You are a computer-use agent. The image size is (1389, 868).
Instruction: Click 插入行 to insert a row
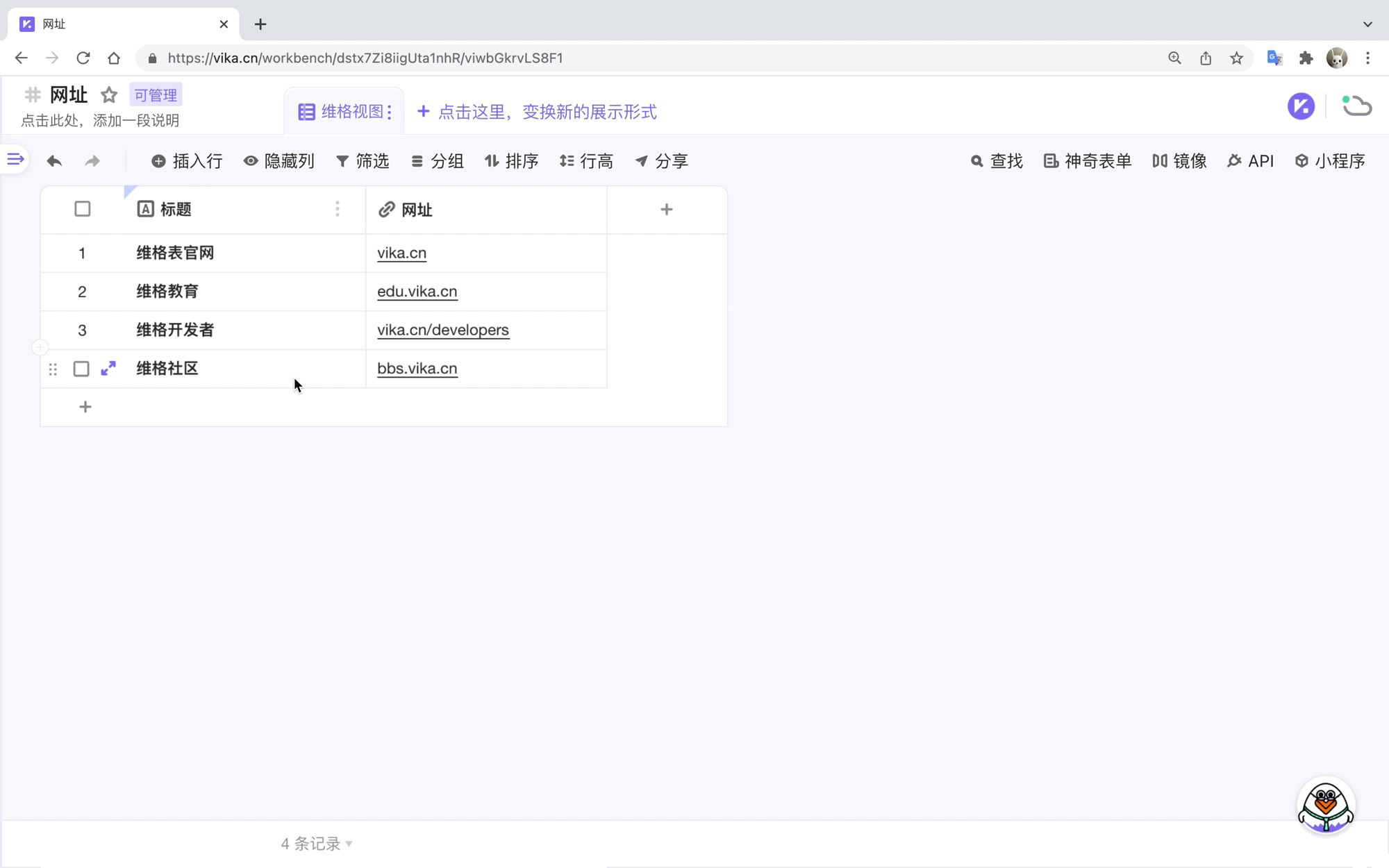coord(187,161)
